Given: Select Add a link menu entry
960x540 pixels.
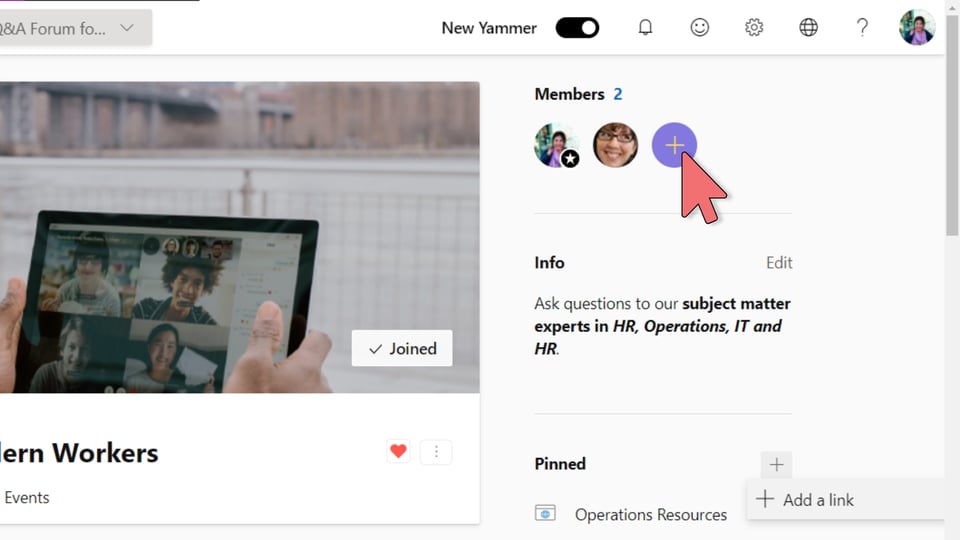Looking at the screenshot, I should coord(846,500).
